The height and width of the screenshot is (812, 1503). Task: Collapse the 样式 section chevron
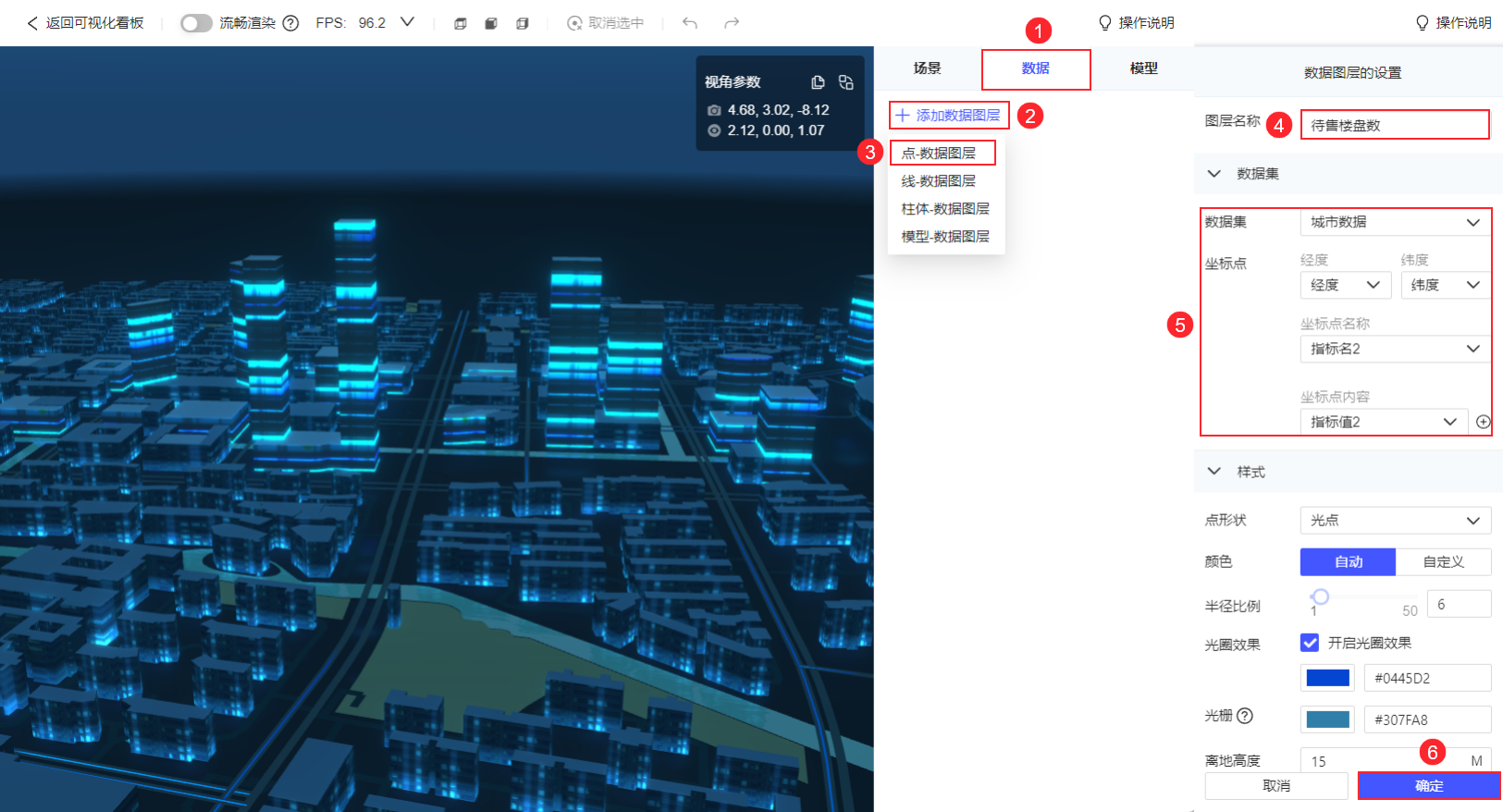pos(1214,472)
